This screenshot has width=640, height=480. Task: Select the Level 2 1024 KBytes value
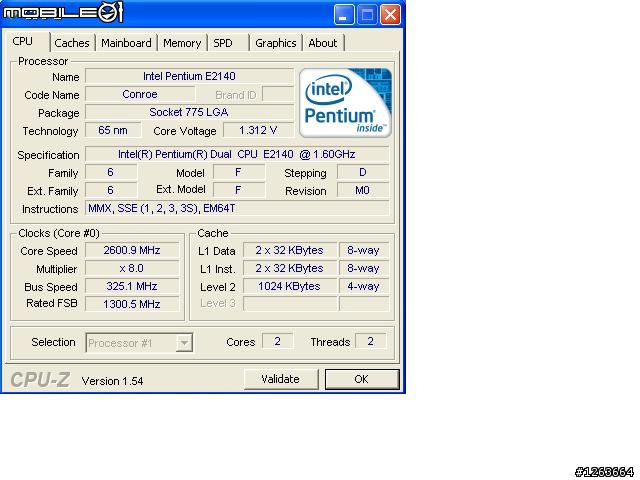point(290,286)
